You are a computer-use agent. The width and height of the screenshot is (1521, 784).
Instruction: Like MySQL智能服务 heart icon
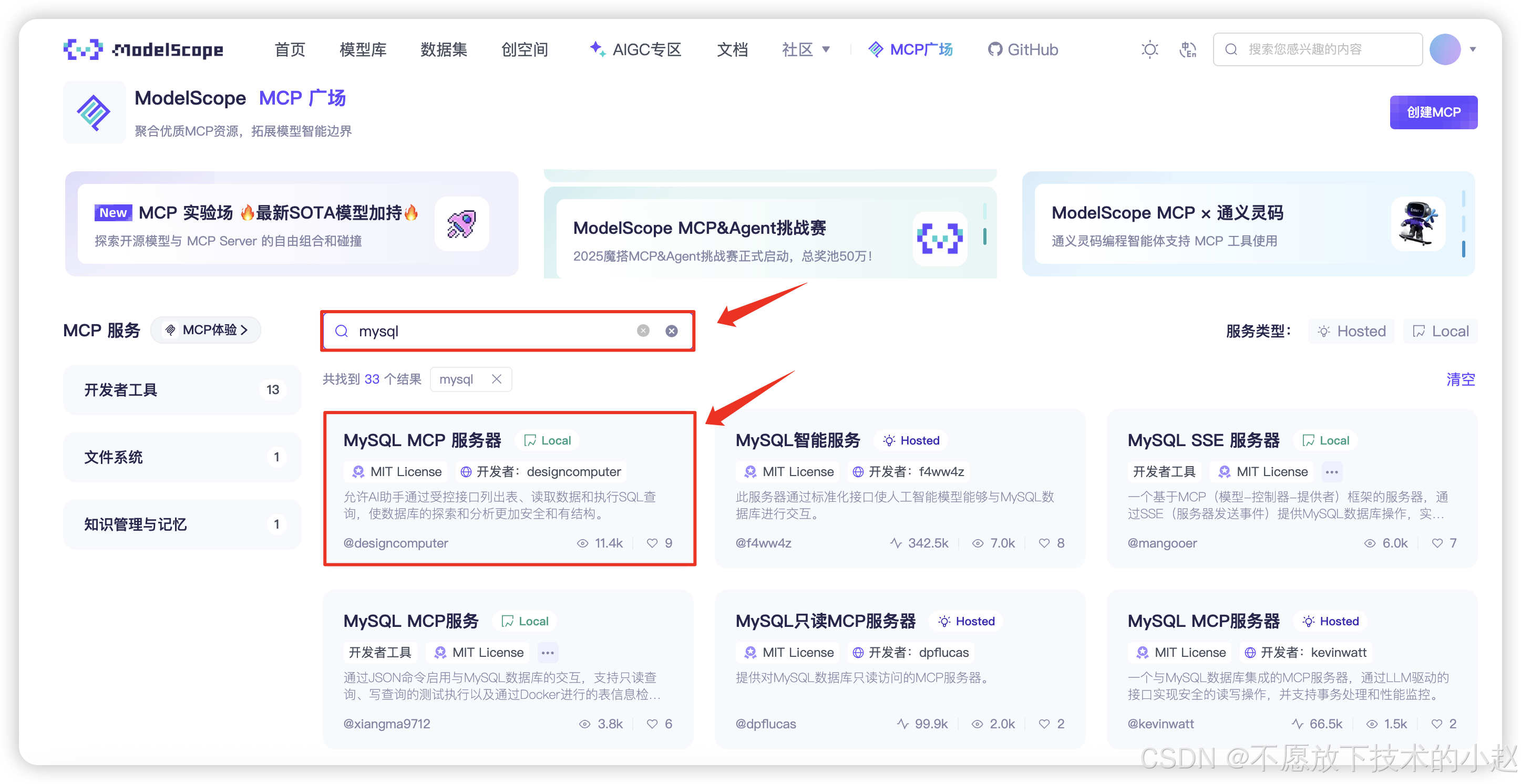click(x=1044, y=543)
